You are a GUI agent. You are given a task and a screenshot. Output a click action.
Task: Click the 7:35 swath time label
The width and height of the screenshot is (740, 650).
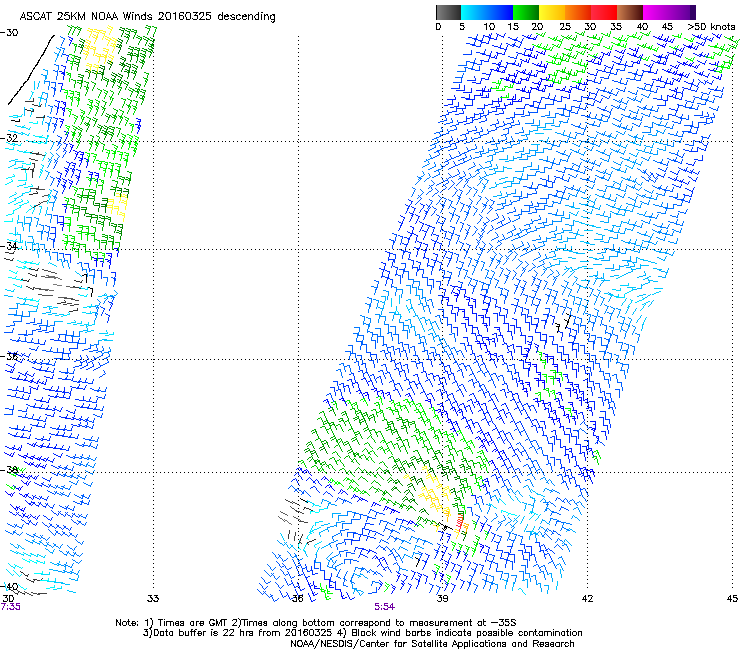click(10, 607)
